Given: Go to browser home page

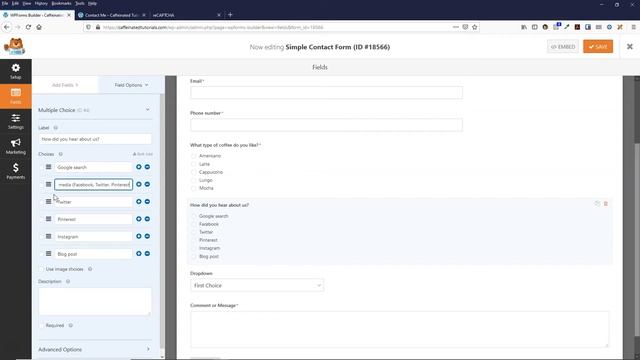Looking at the screenshot, I should tap(39, 27).
